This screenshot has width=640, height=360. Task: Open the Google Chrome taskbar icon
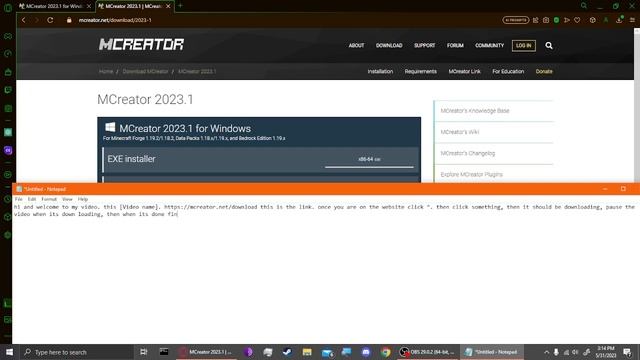[x=386, y=352]
